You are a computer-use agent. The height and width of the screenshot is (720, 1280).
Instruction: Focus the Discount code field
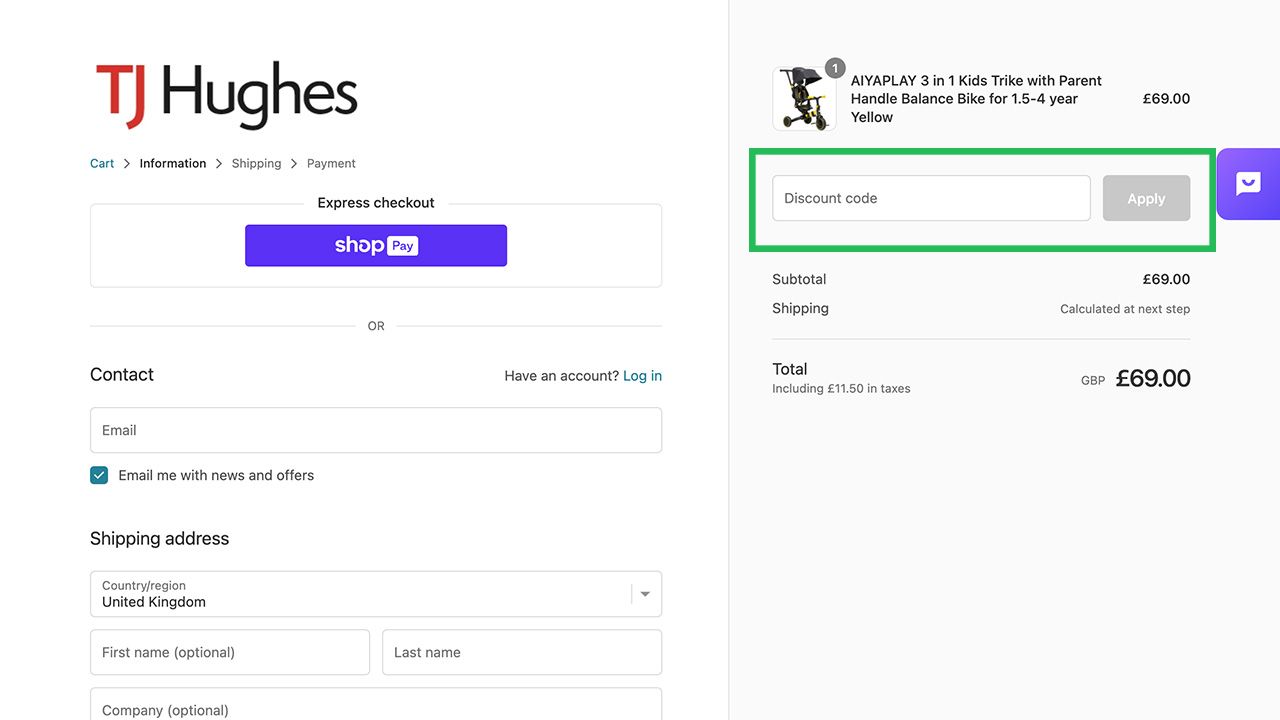(x=931, y=198)
